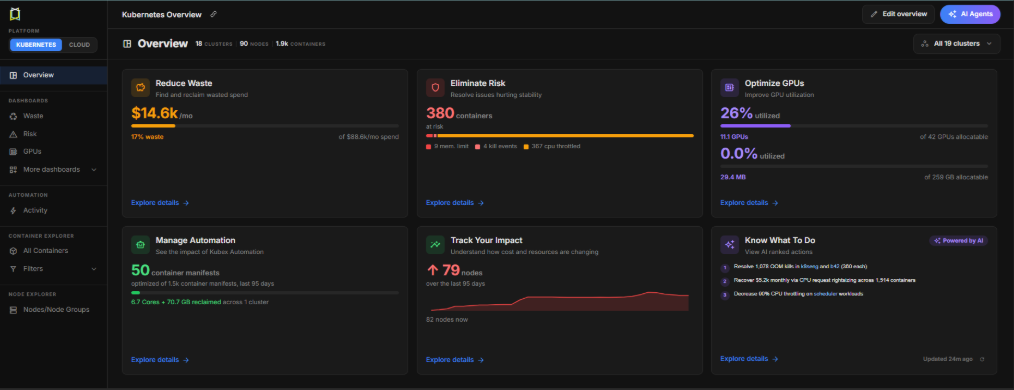Click the More dashboards grid icon
1014x390 pixels.
point(14,169)
